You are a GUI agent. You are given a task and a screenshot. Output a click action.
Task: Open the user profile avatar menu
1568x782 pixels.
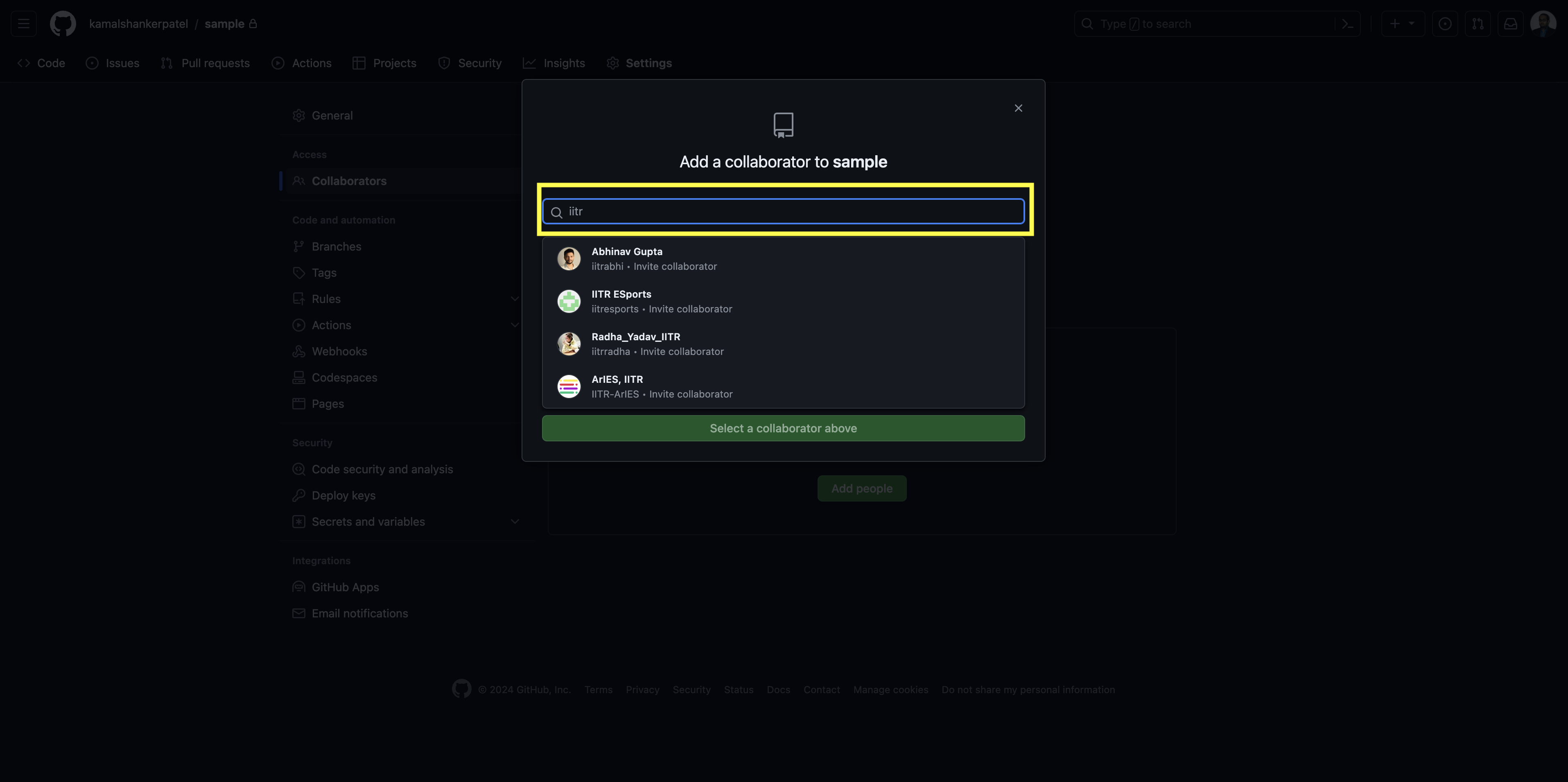(x=1543, y=24)
